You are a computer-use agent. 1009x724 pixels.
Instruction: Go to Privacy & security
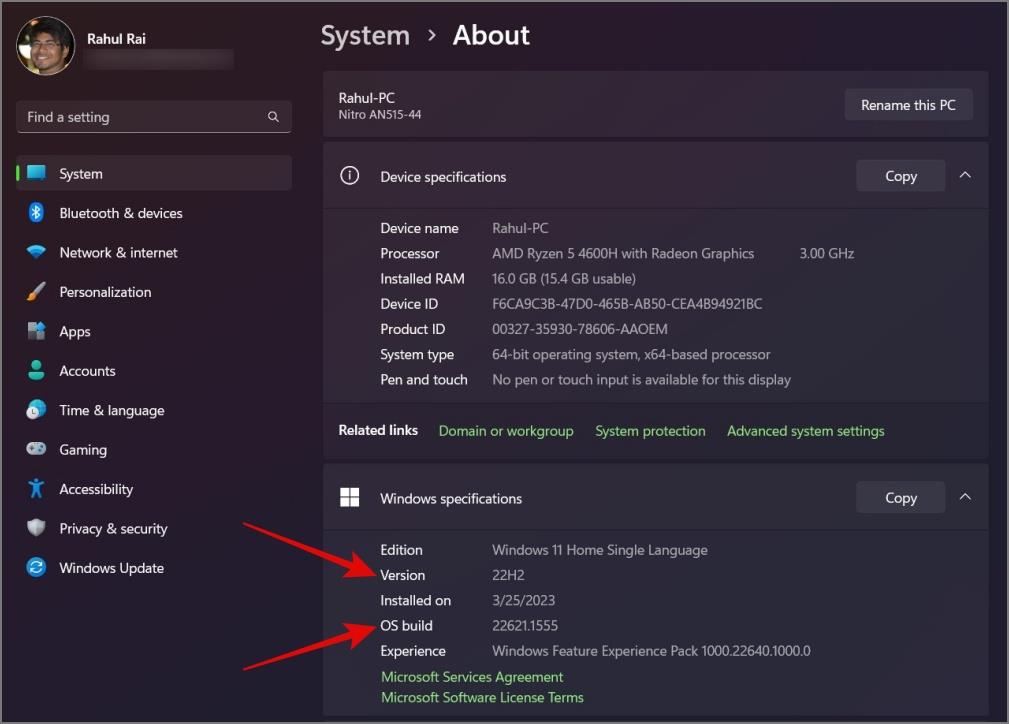(x=154, y=528)
